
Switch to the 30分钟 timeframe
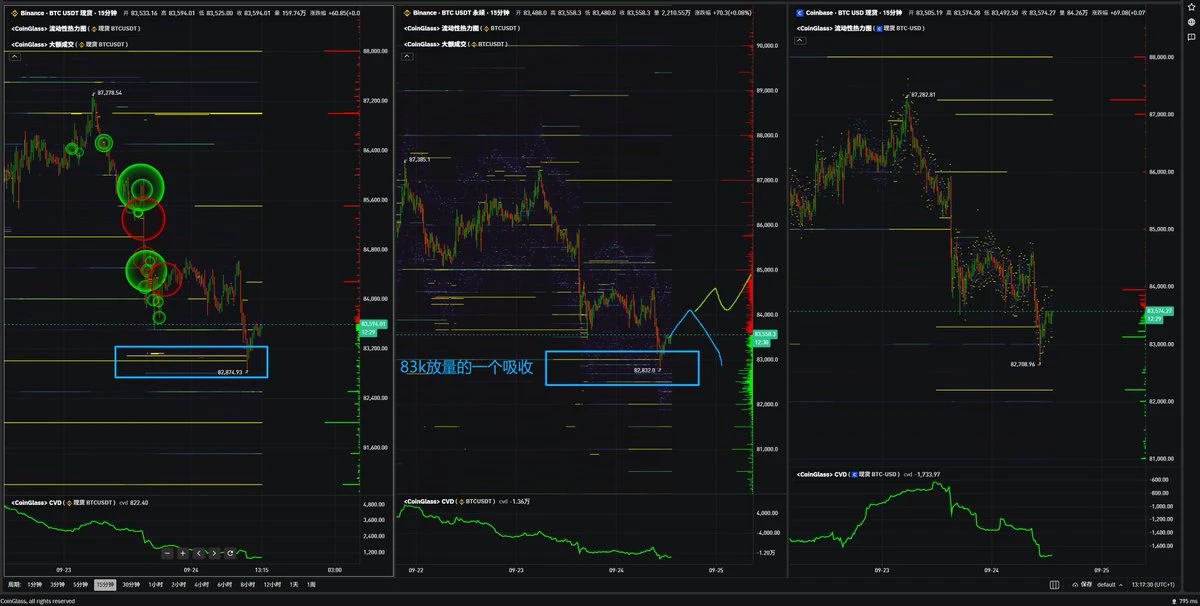[x=132, y=585]
